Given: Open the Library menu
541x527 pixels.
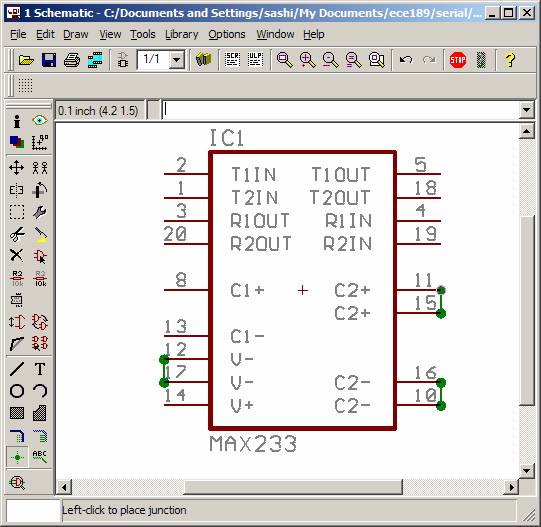Looking at the screenshot, I should pyautogui.click(x=181, y=35).
